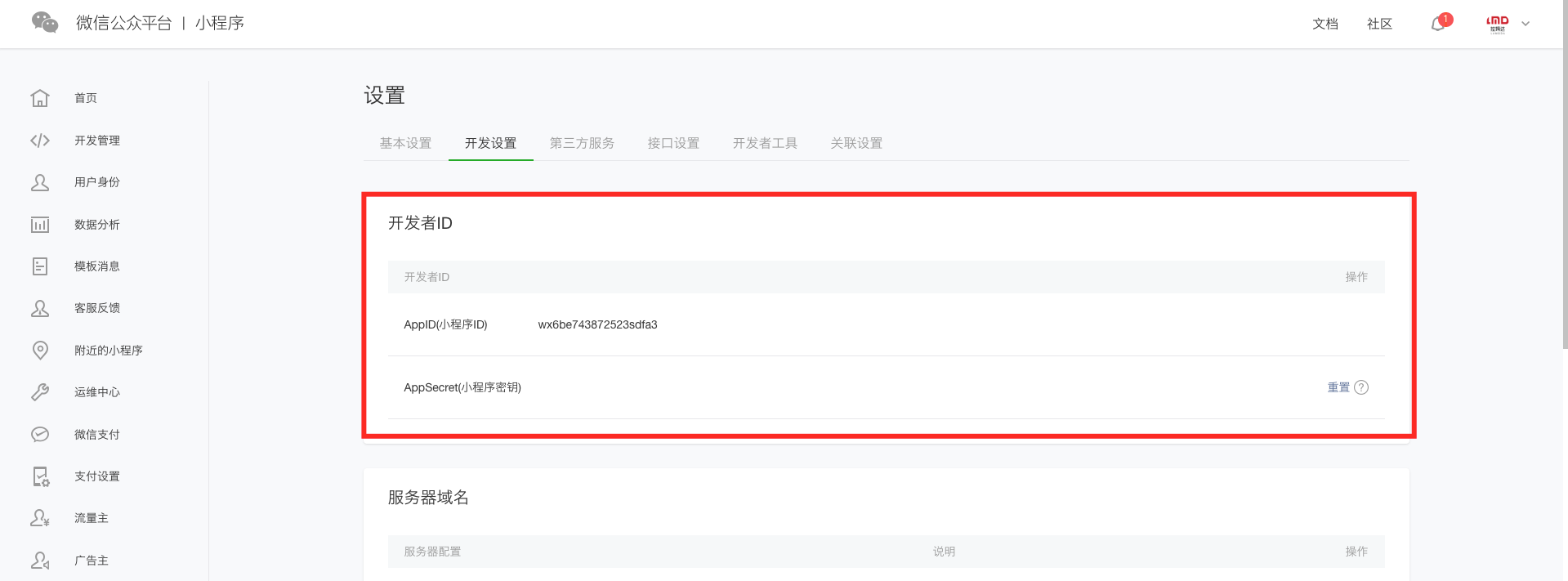Click the person-yen icon for 流量主

click(x=40, y=518)
